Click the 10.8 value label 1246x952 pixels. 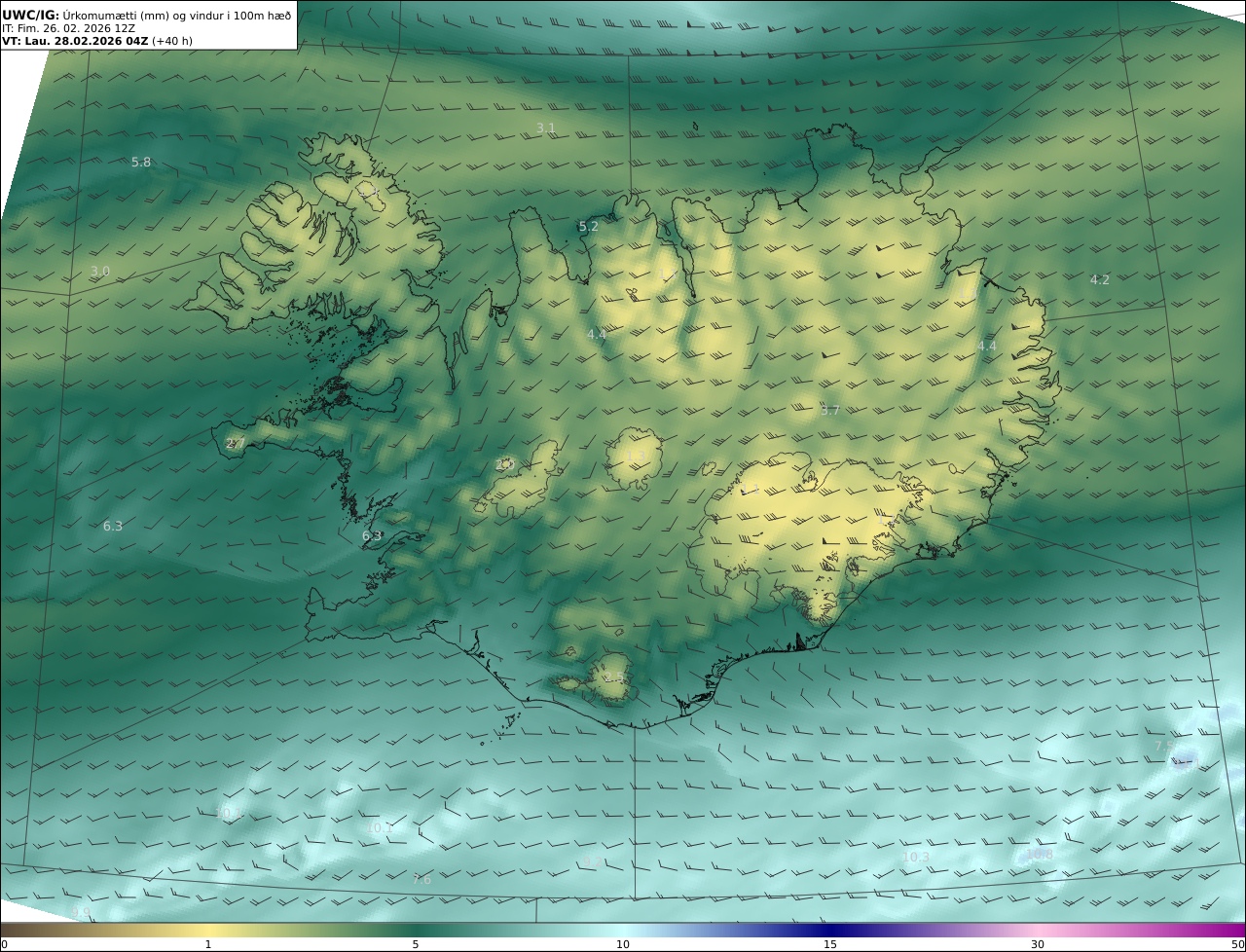coord(1040,856)
